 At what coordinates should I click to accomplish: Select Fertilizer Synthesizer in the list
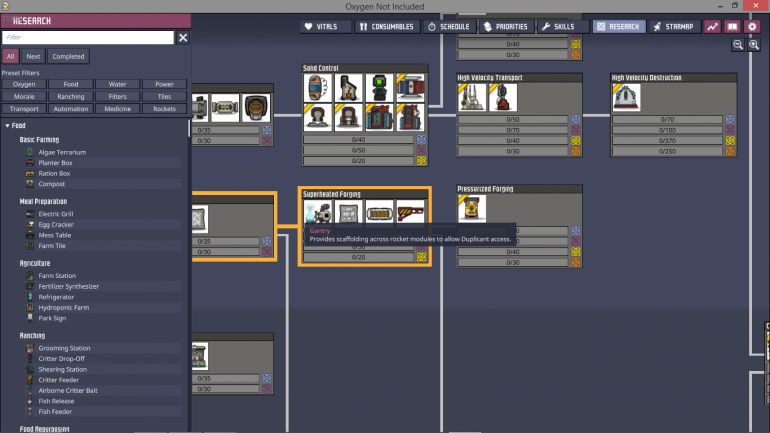click(103, 286)
